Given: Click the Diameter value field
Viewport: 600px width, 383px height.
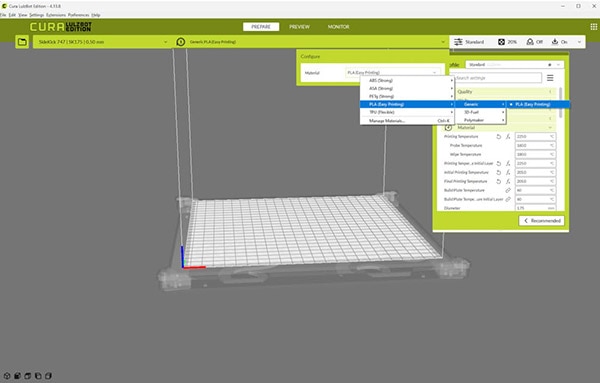Looking at the screenshot, I should pos(535,208).
